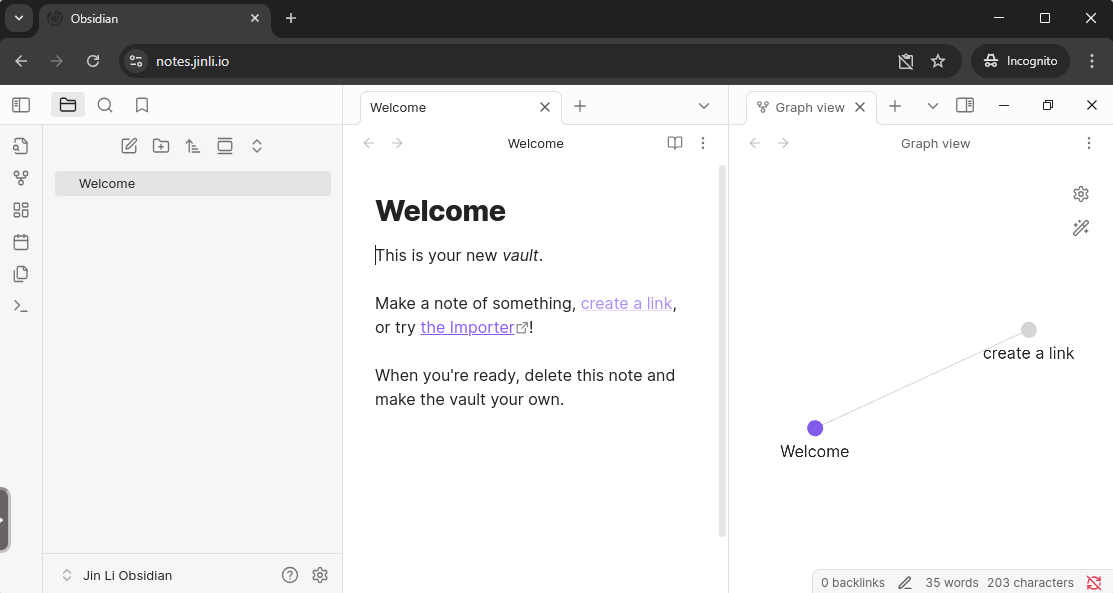Viewport: 1113px width, 593px height.
Task: Click the note's vertical scrollbar
Action: tap(723, 350)
